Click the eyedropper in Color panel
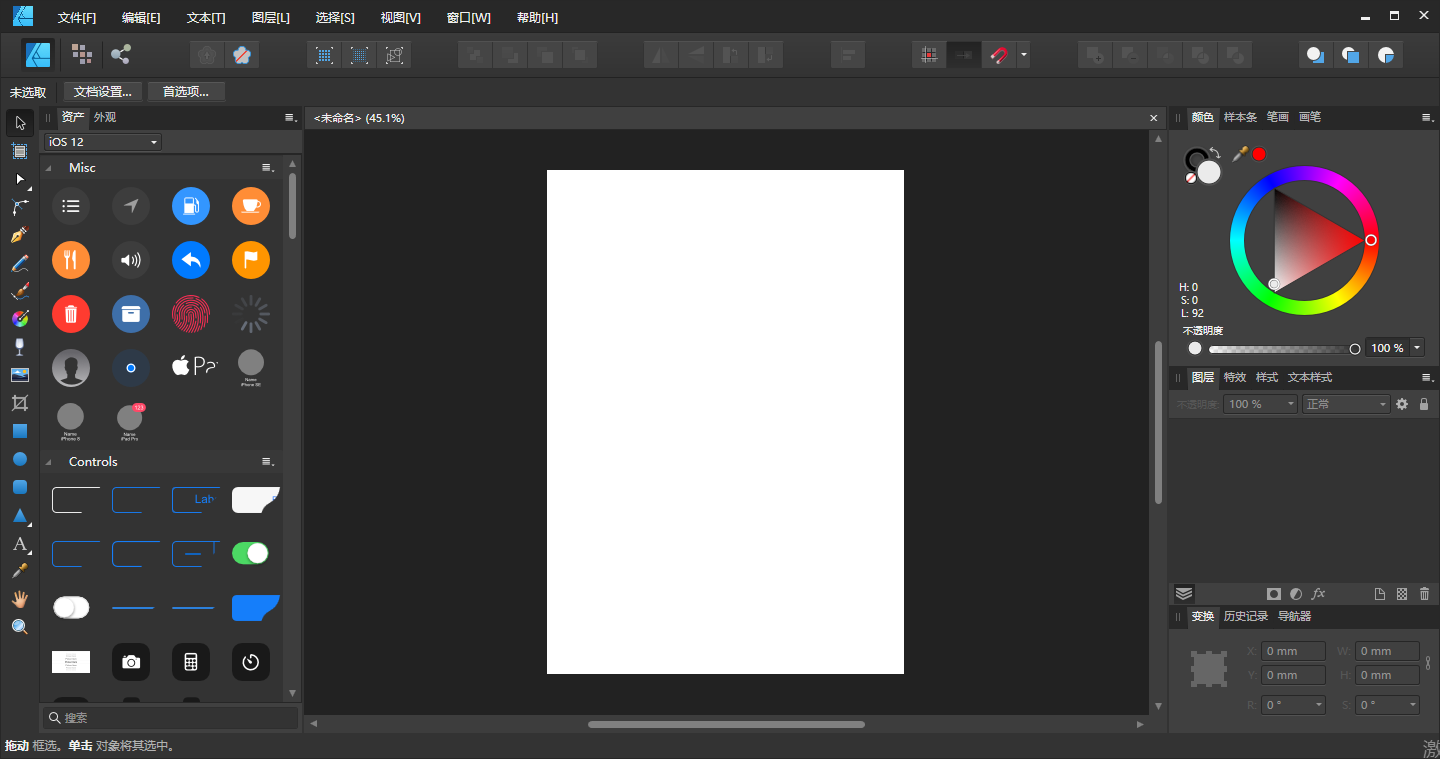 click(1240, 153)
